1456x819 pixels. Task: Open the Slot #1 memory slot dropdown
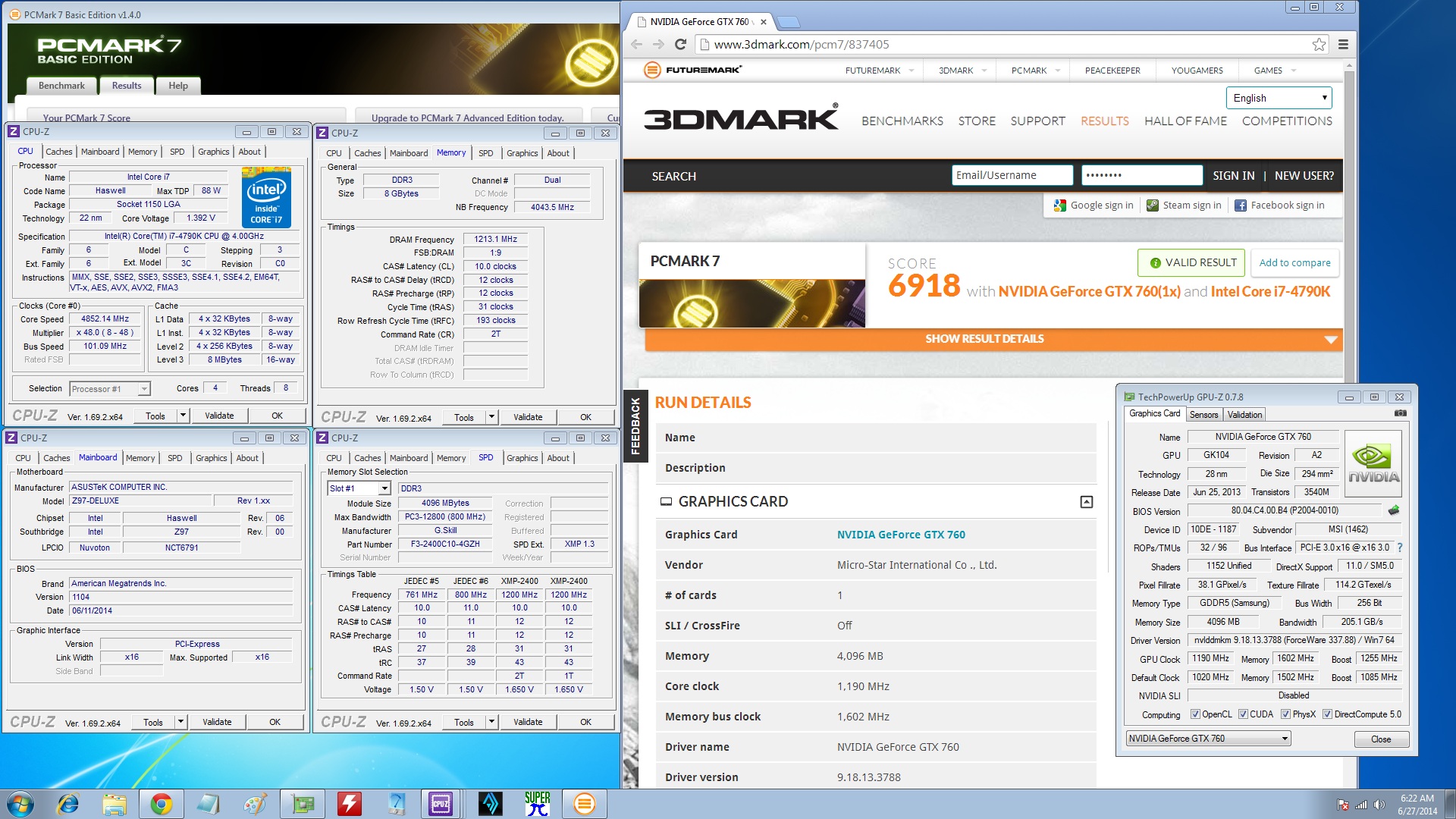click(359, 488)
